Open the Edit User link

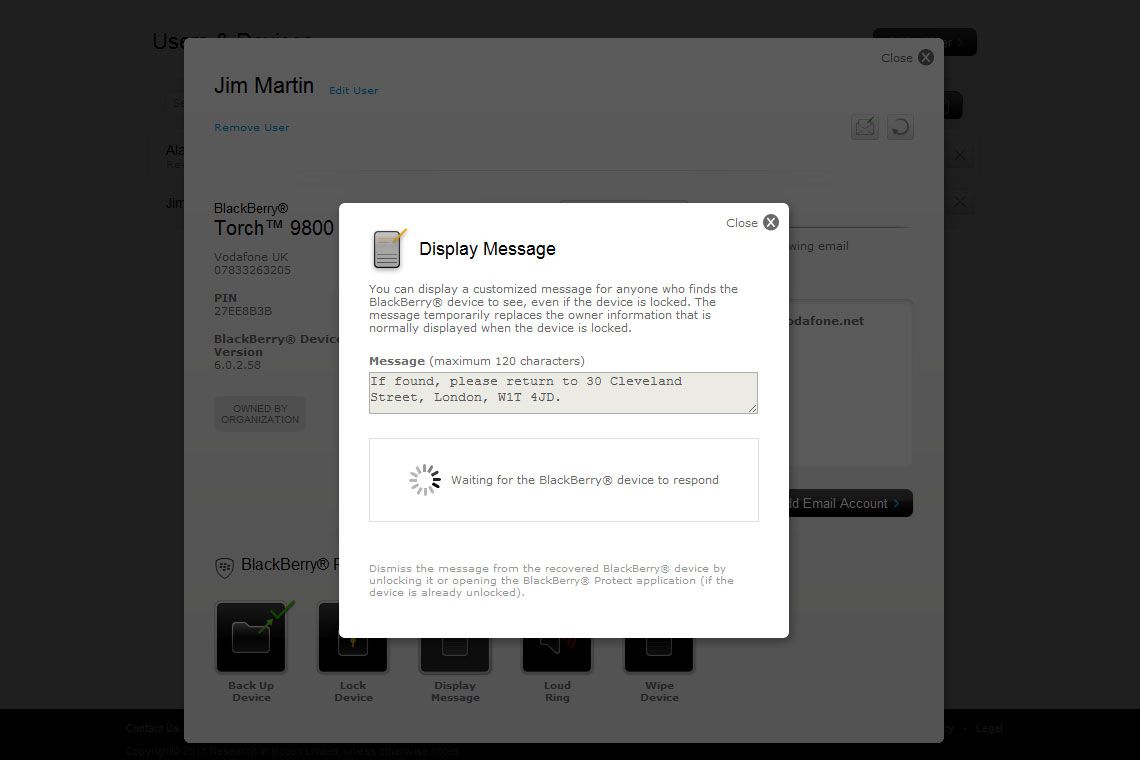[x=353, y=90]
